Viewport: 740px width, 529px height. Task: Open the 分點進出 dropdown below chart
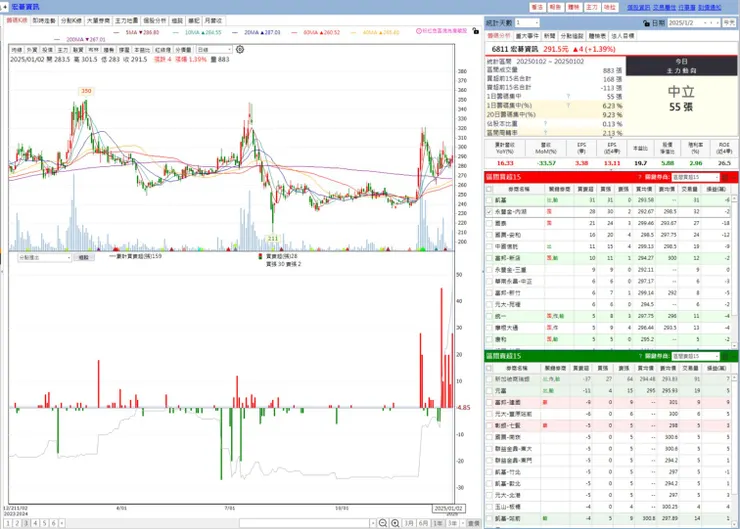tap(44, 258)
